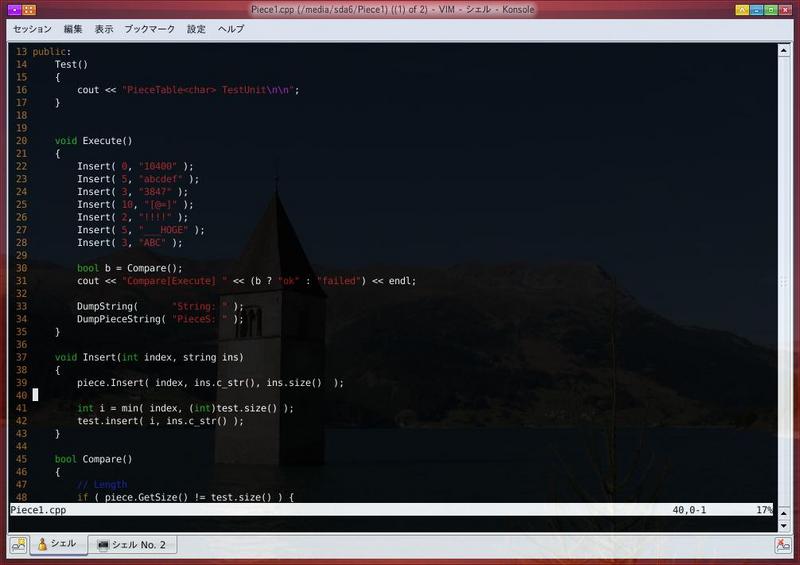This screenshot has height=565, width=800.
Task: Switch to the シェル tab
Action: pyautogui.click(x=58, y=544)
